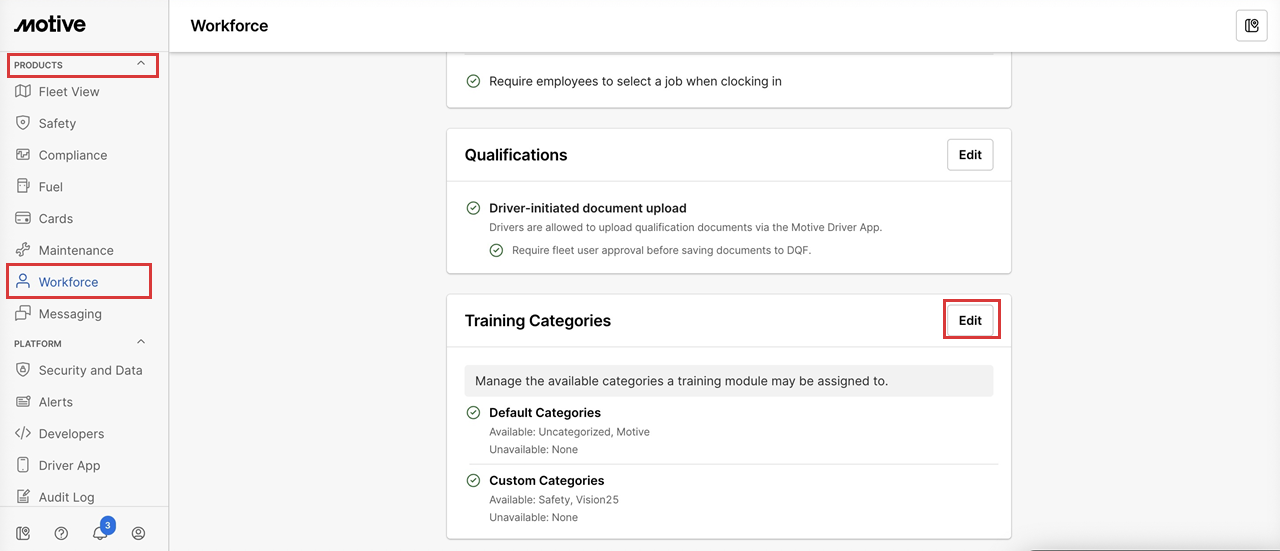
Task: Collapse the Products section chevron
Action: tap(141, 64)
